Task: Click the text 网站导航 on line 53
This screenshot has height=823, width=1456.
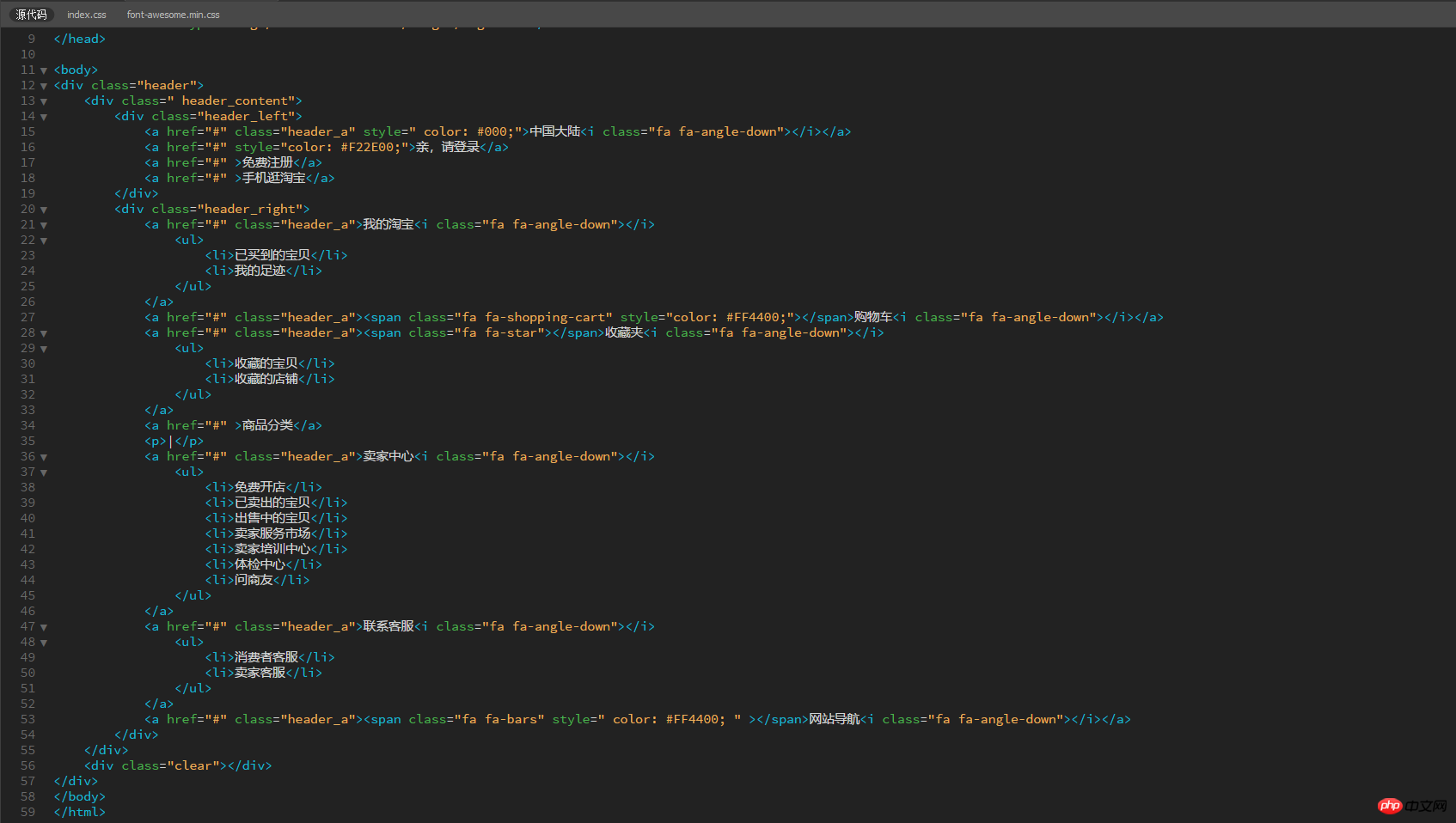Action: point(835,719)
